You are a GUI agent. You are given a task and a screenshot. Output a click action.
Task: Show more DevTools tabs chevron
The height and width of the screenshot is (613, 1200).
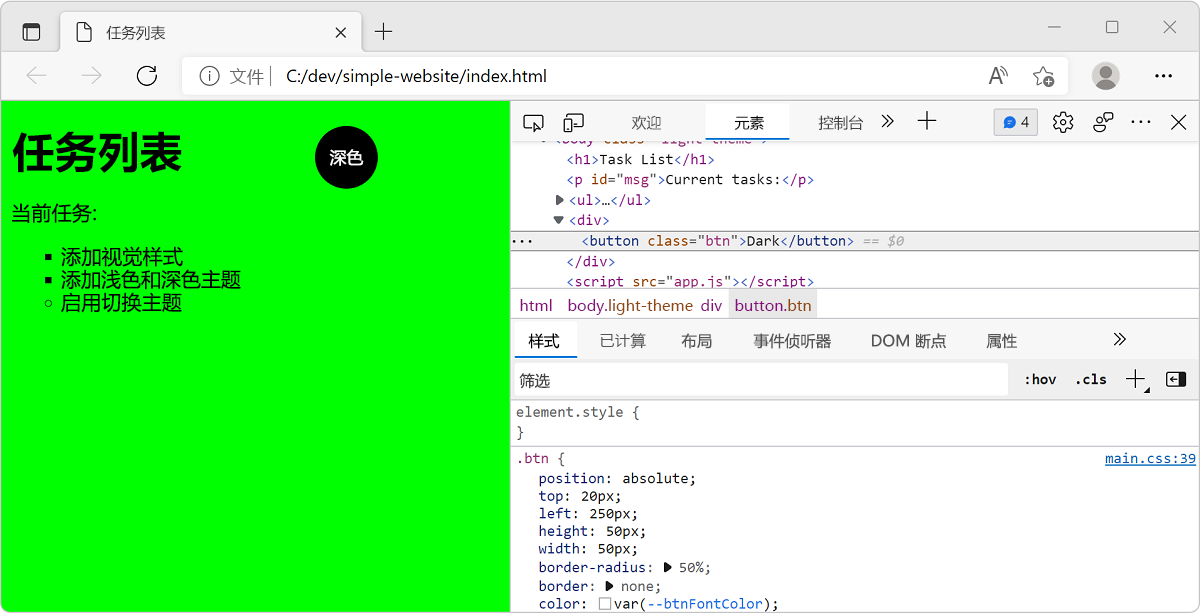(887, 122)
